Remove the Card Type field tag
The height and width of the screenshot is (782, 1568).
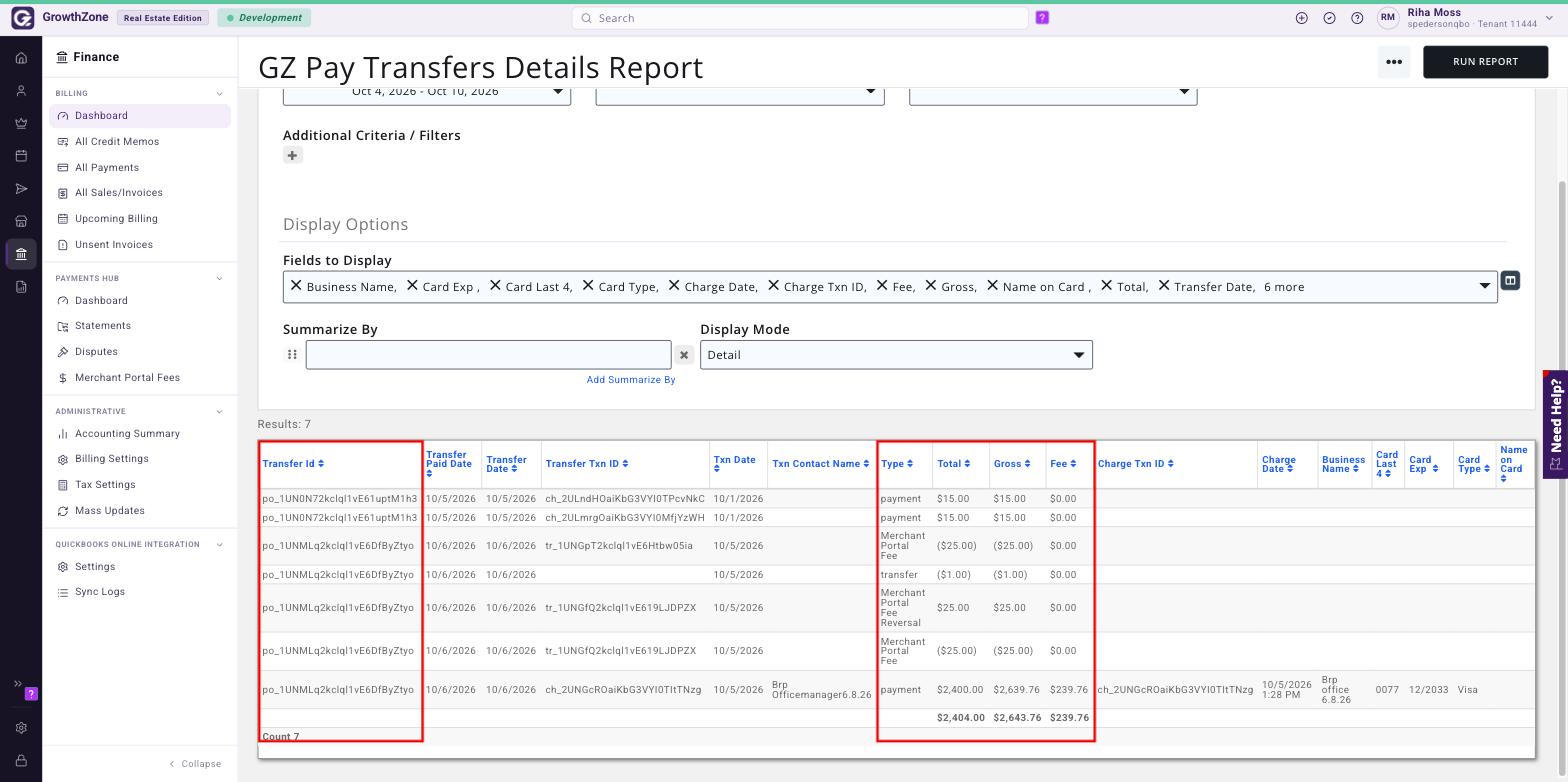pos(588,286)
